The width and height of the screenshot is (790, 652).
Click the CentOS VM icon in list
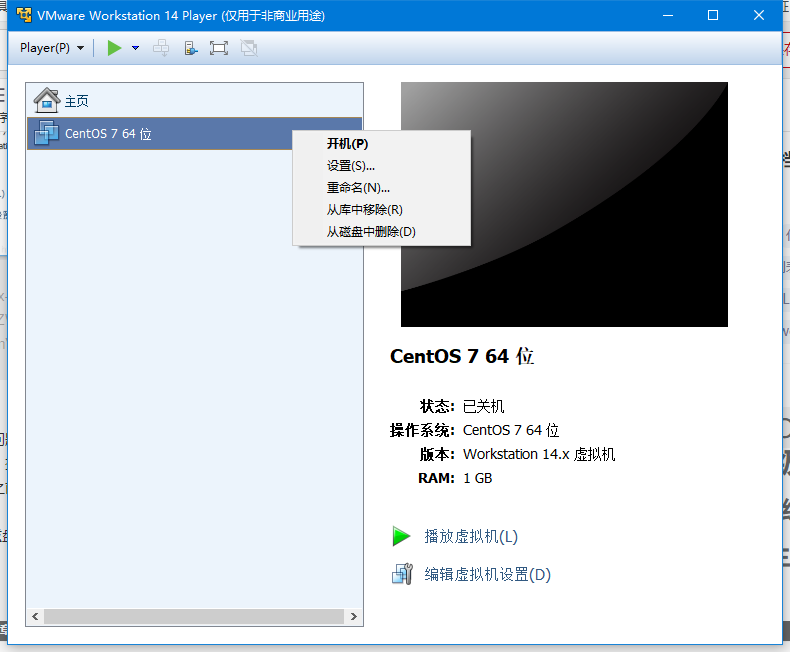tap(46, 133)
